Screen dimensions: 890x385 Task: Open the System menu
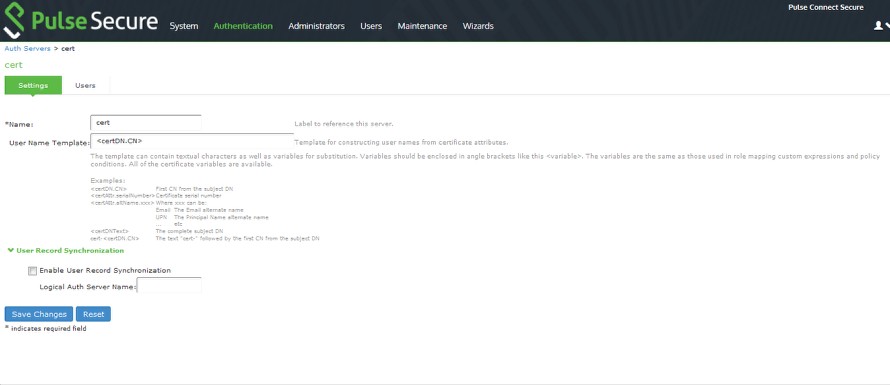[x=184, y=26]
